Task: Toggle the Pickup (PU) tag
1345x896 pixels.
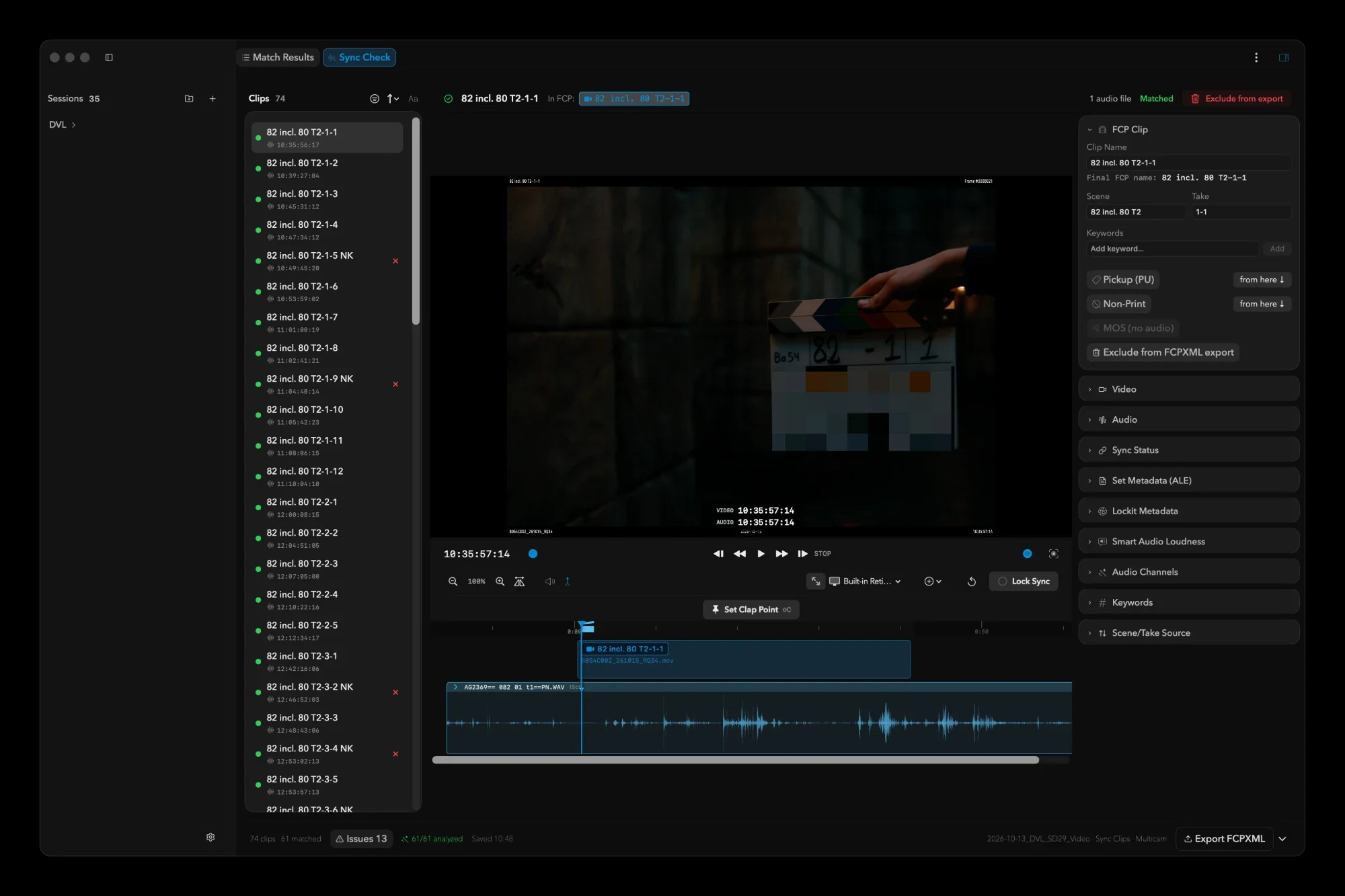Action: pos(1123,280)
